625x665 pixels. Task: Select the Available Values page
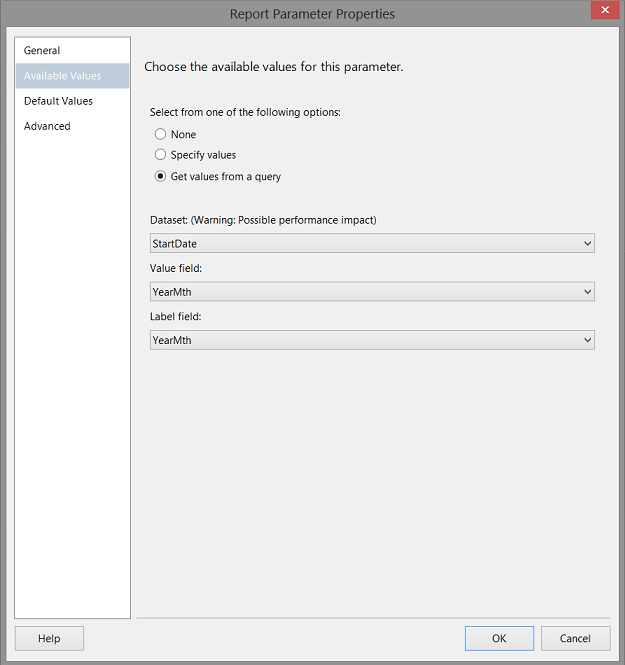click(62, 76)
